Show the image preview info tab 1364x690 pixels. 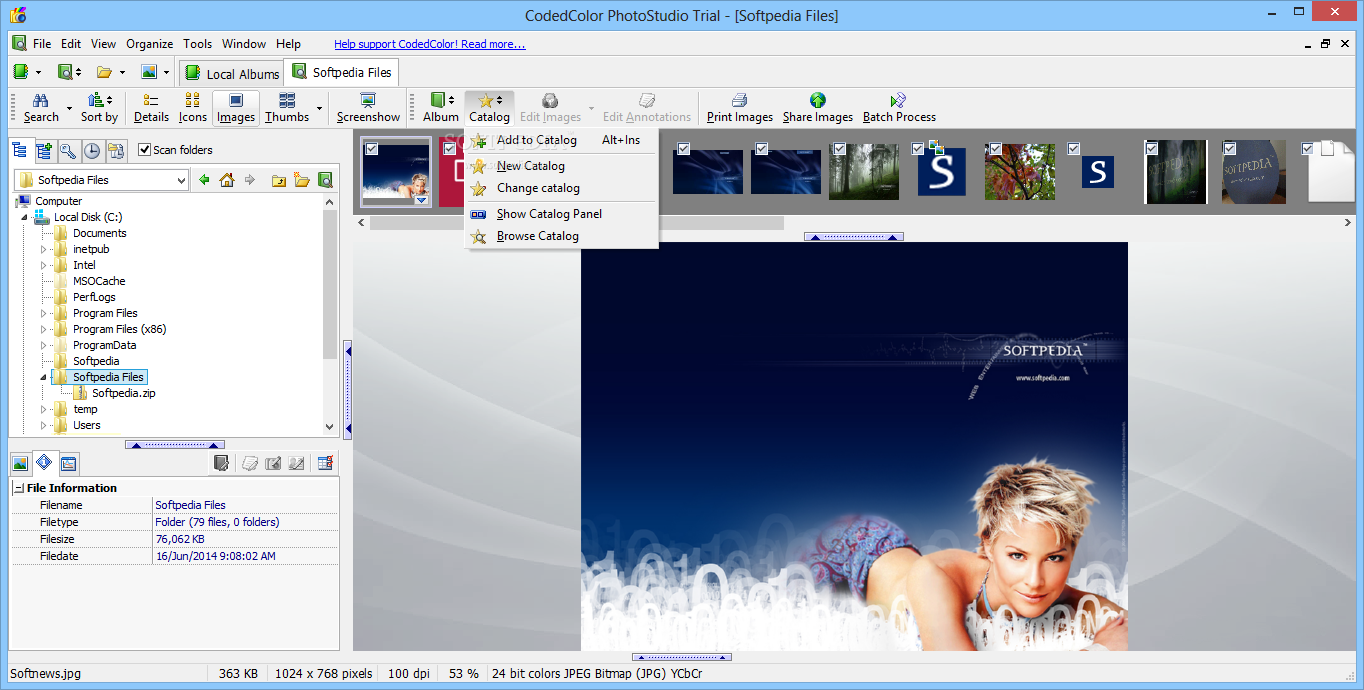(x=19, y=463)
